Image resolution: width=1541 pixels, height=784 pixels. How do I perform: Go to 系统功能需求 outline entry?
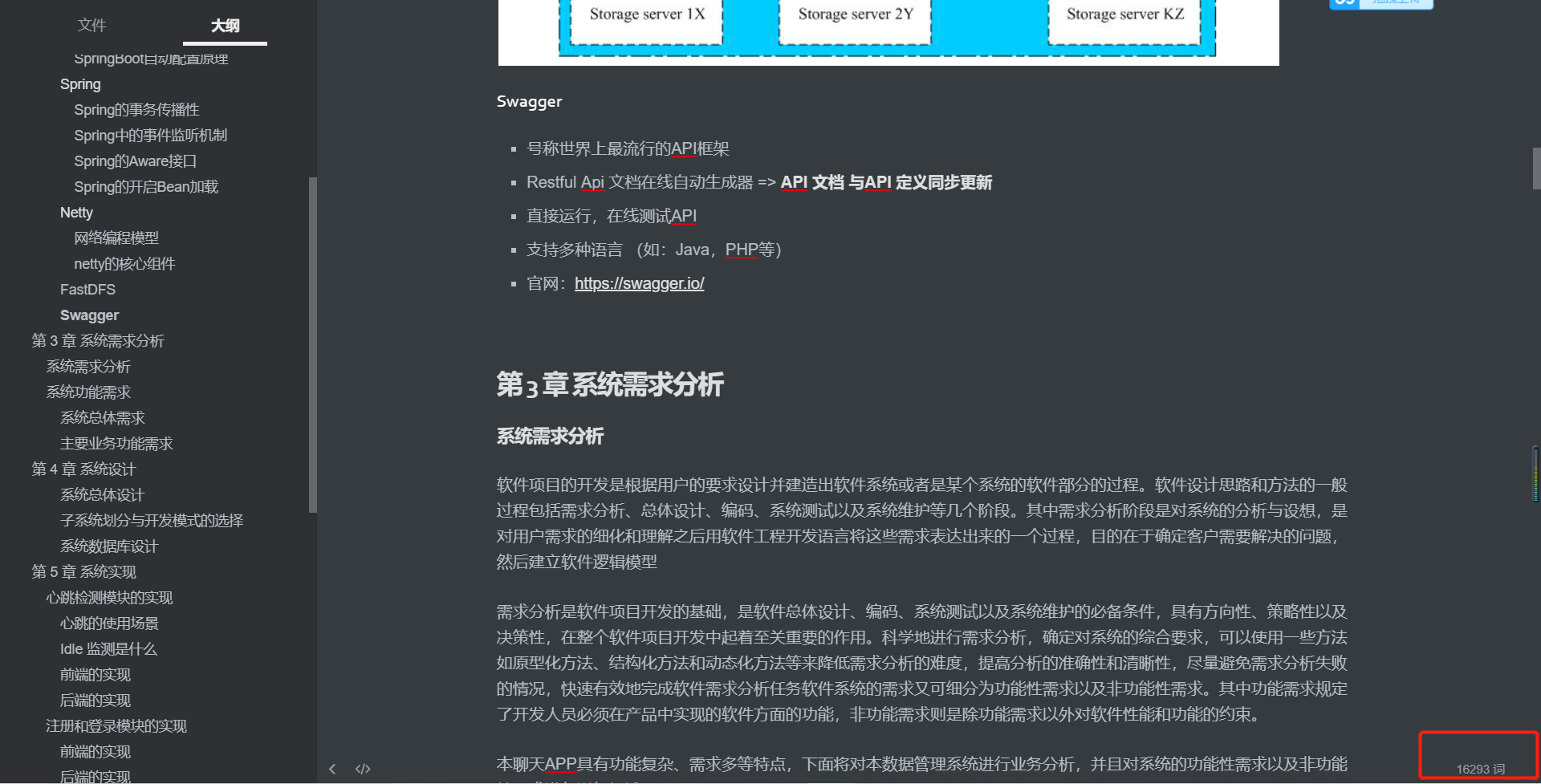coord(88,392)
